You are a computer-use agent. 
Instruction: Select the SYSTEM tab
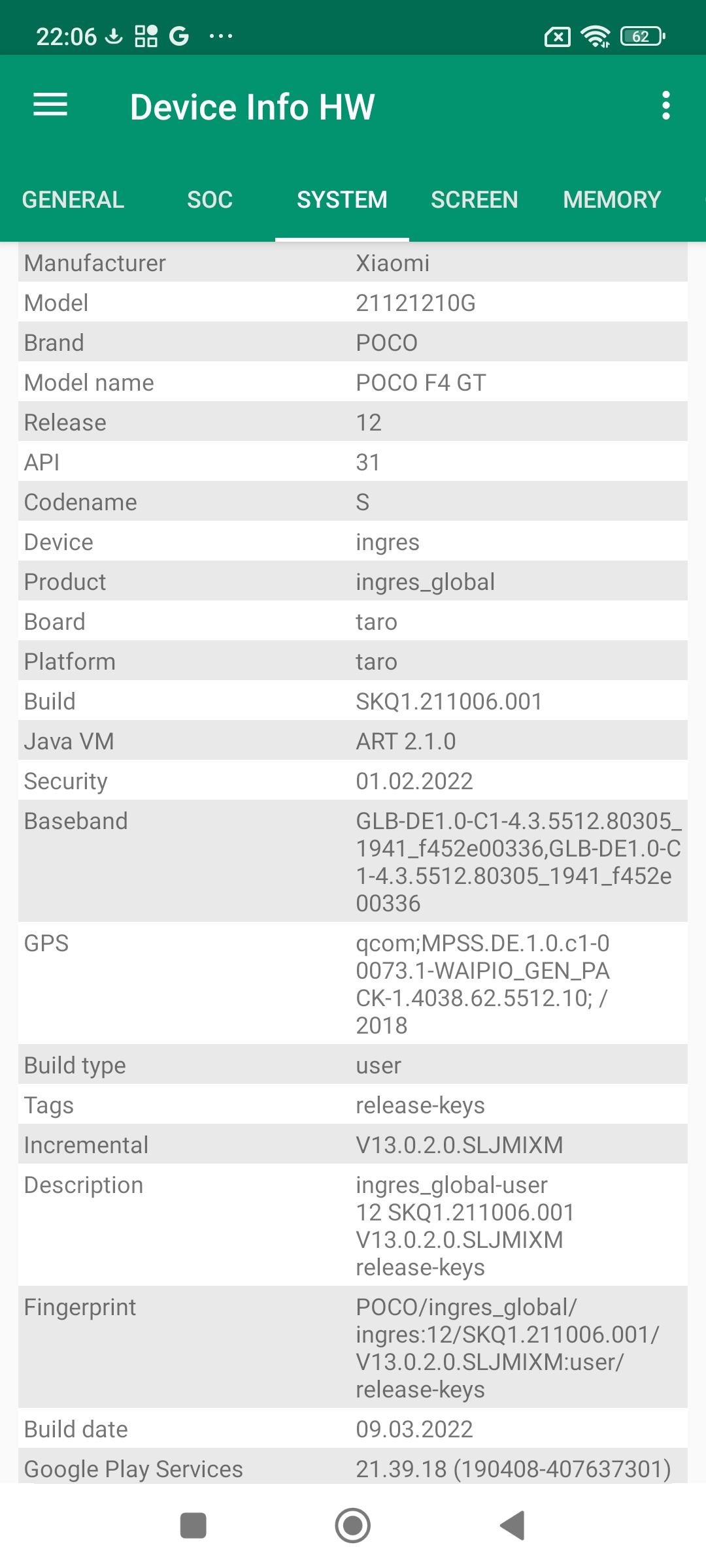[x=342, y=200]
